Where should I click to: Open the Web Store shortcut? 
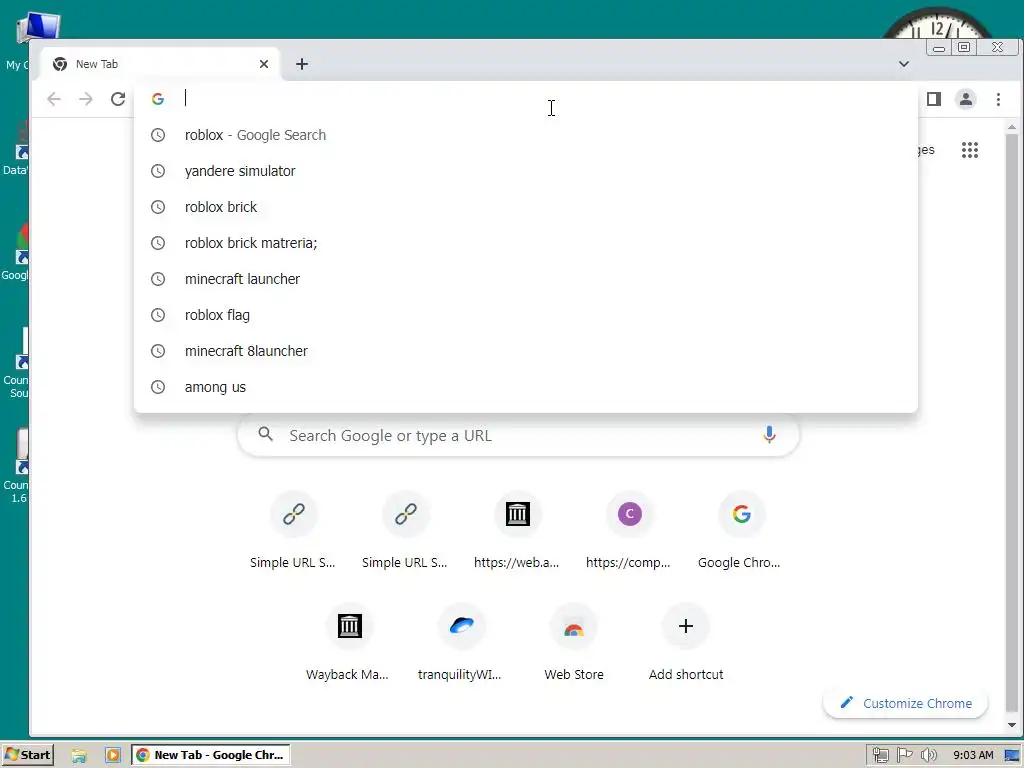coord(573,643)
